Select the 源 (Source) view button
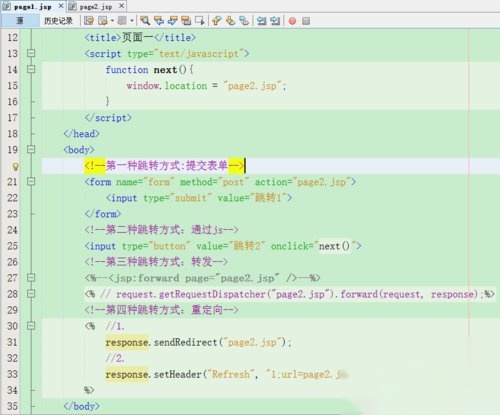 coord(20,21)
